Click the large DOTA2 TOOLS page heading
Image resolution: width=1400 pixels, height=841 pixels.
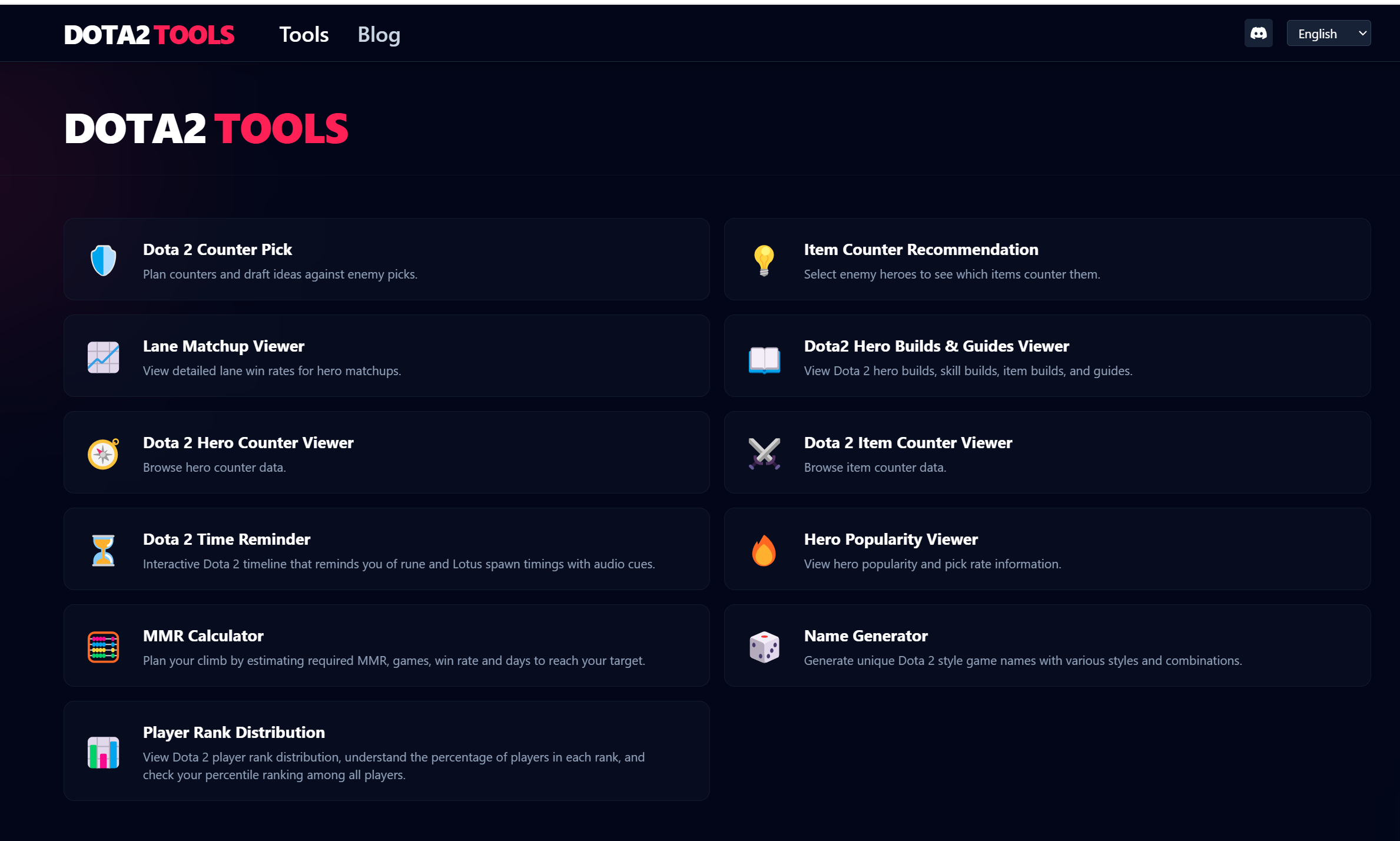[206, 129]
